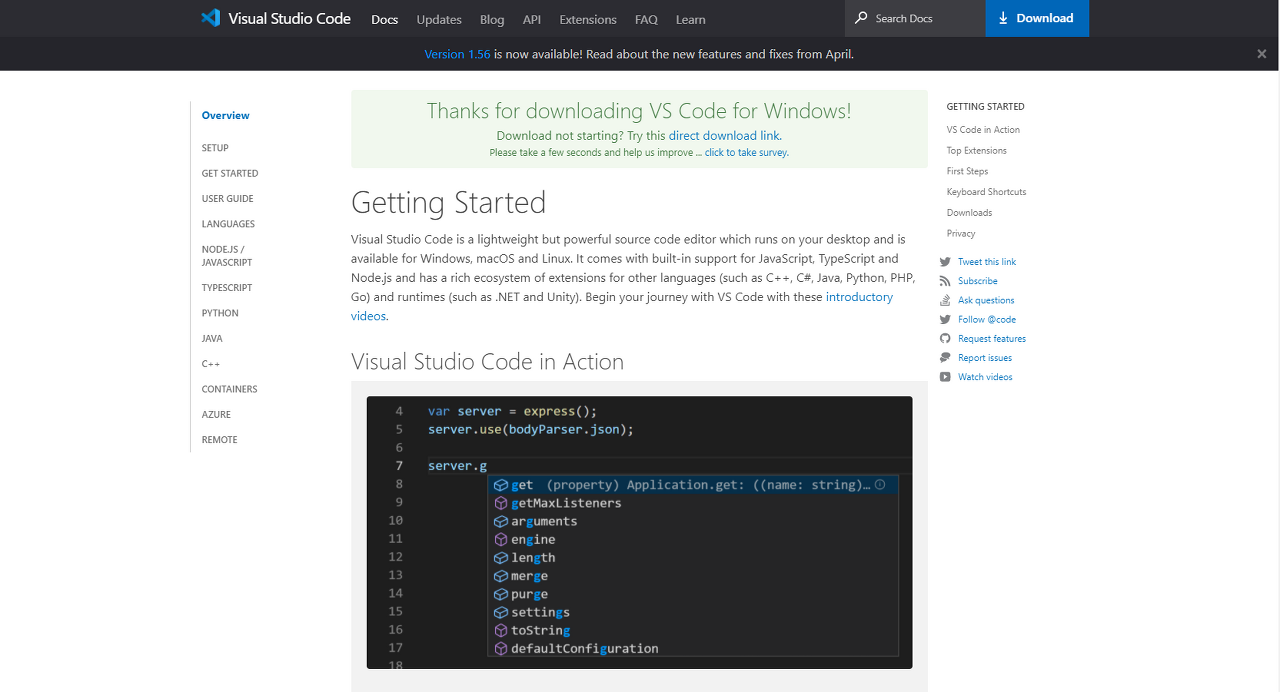
Task: Expand the USER GUIDE sidebar section
Action: click(x=227, y=199)
